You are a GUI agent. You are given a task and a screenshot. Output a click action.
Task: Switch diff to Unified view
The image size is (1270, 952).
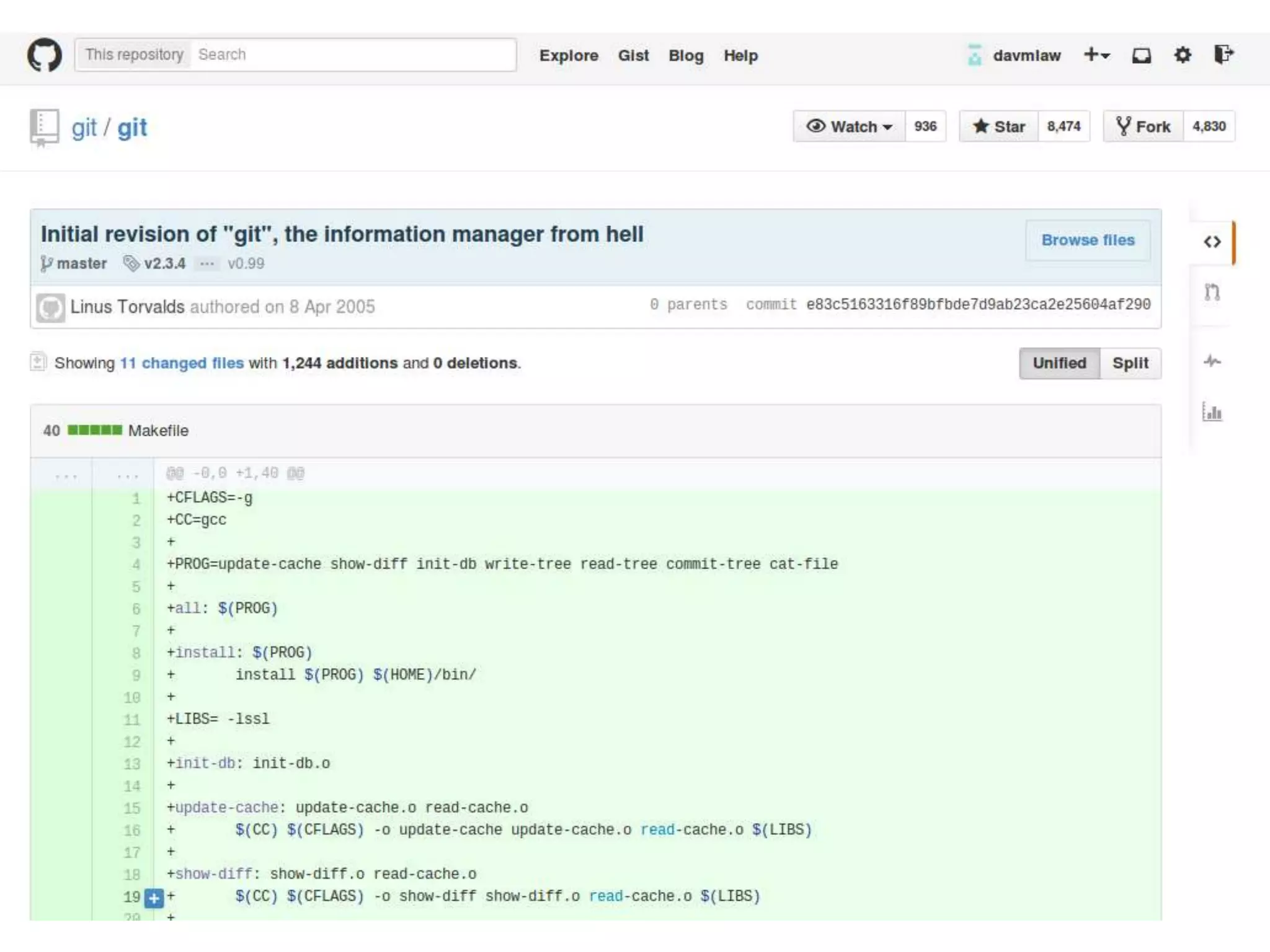[1059, 363]
